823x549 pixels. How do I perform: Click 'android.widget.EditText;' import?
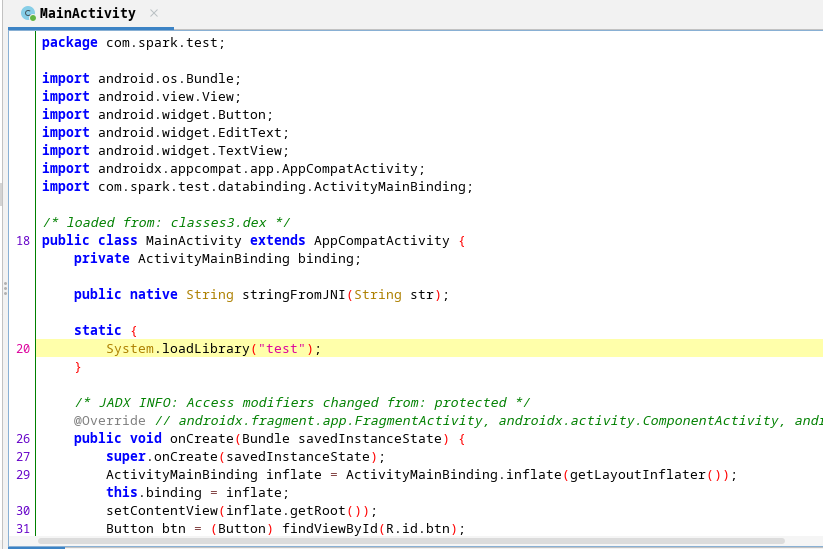(193, 133)
